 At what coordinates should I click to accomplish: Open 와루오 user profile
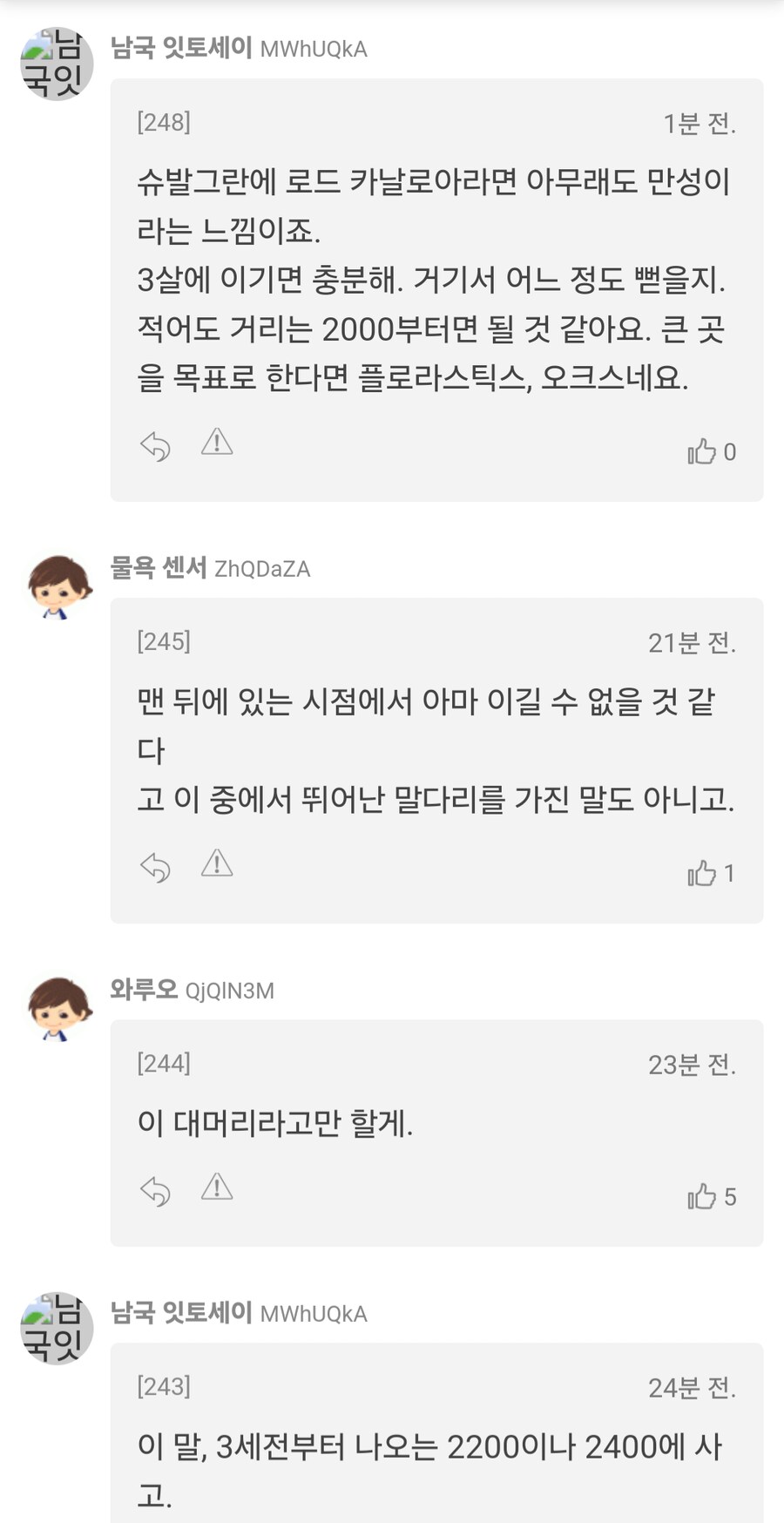click(x=144, y=990)
